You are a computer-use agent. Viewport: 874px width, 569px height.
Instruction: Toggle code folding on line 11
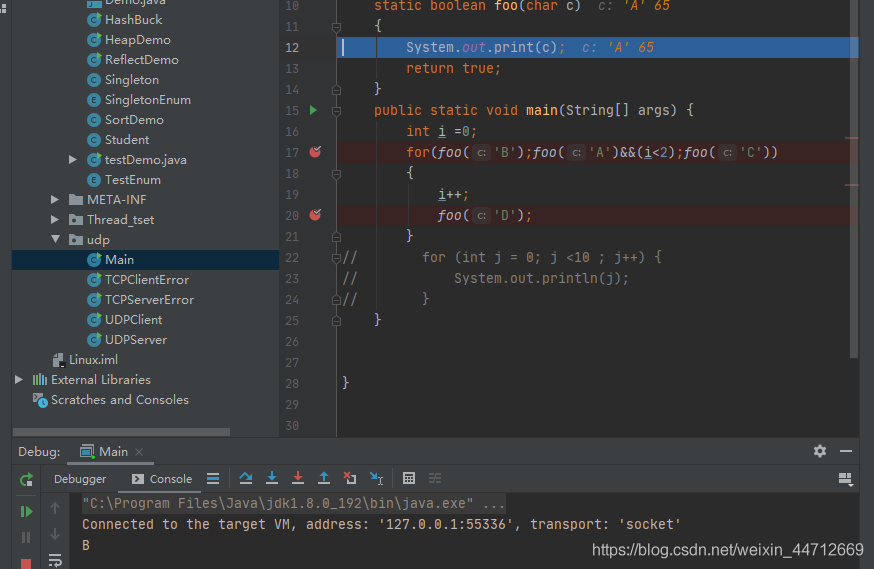(336, 27)
